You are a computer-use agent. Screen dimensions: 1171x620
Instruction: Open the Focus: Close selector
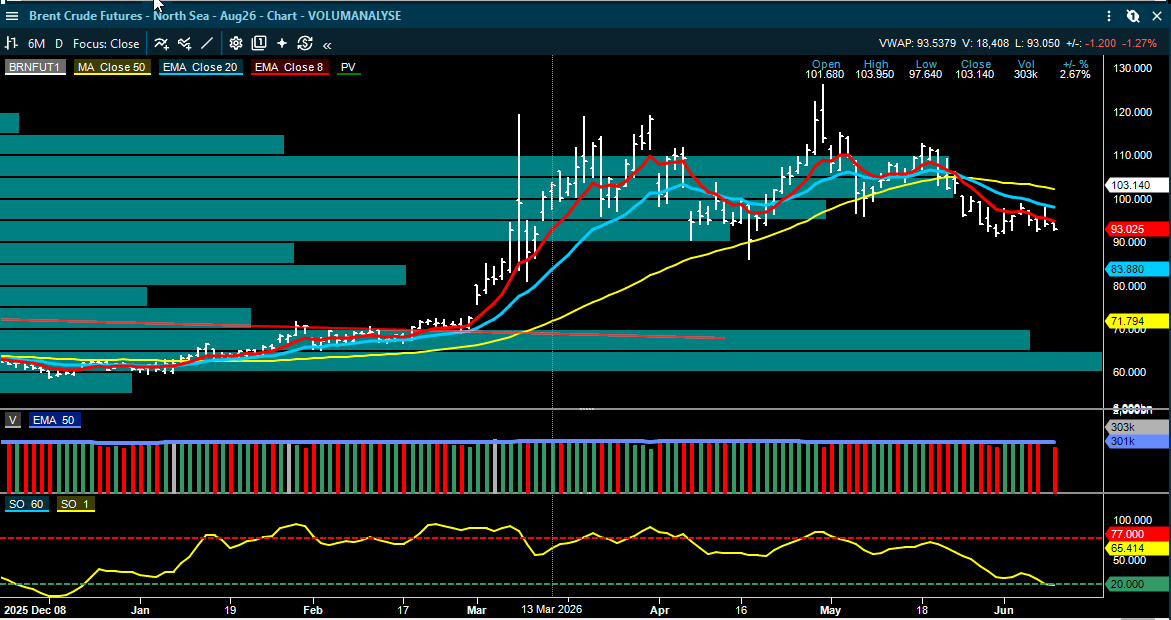[106, 44]
